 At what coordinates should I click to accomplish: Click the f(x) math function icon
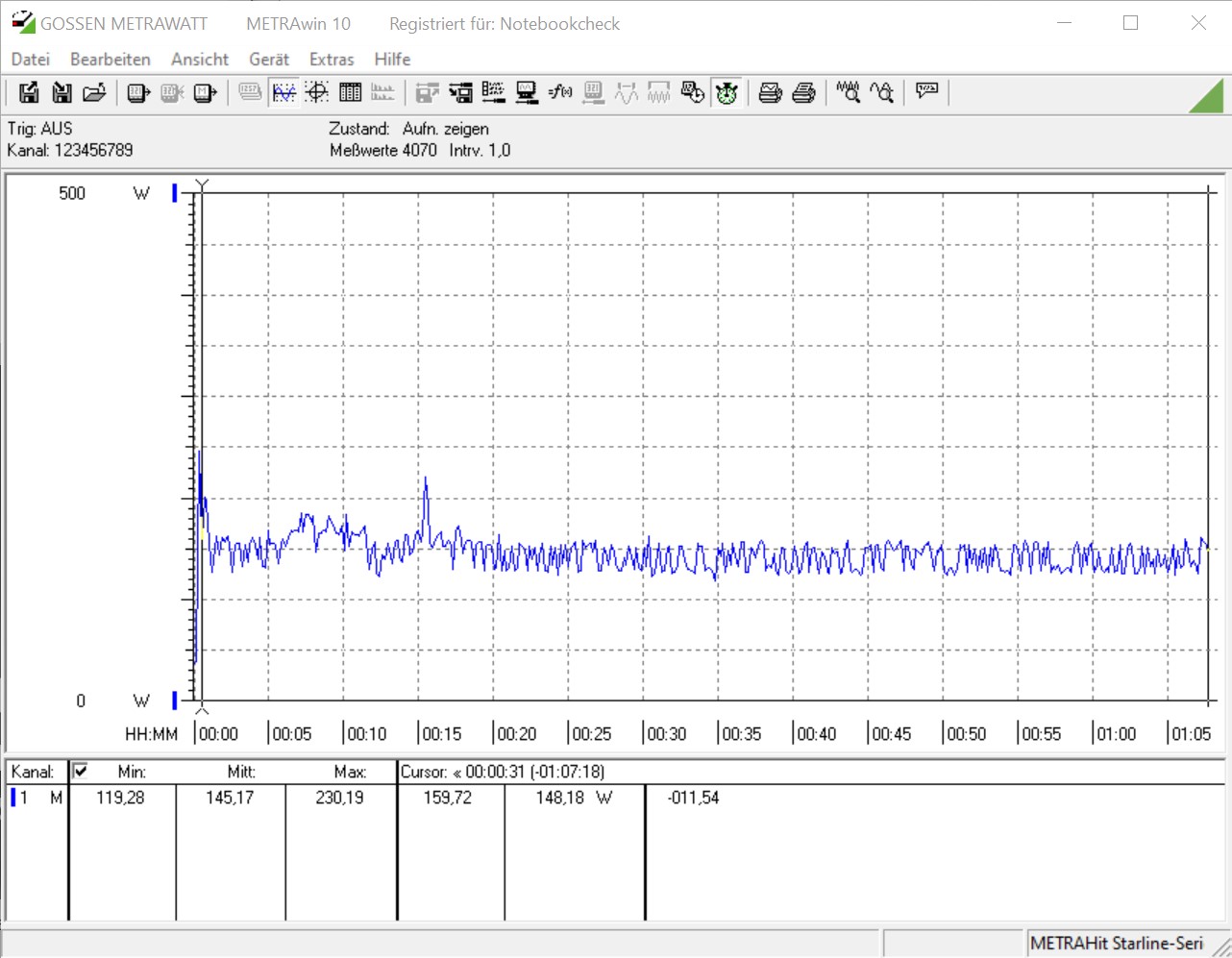[x=560, y=92]
